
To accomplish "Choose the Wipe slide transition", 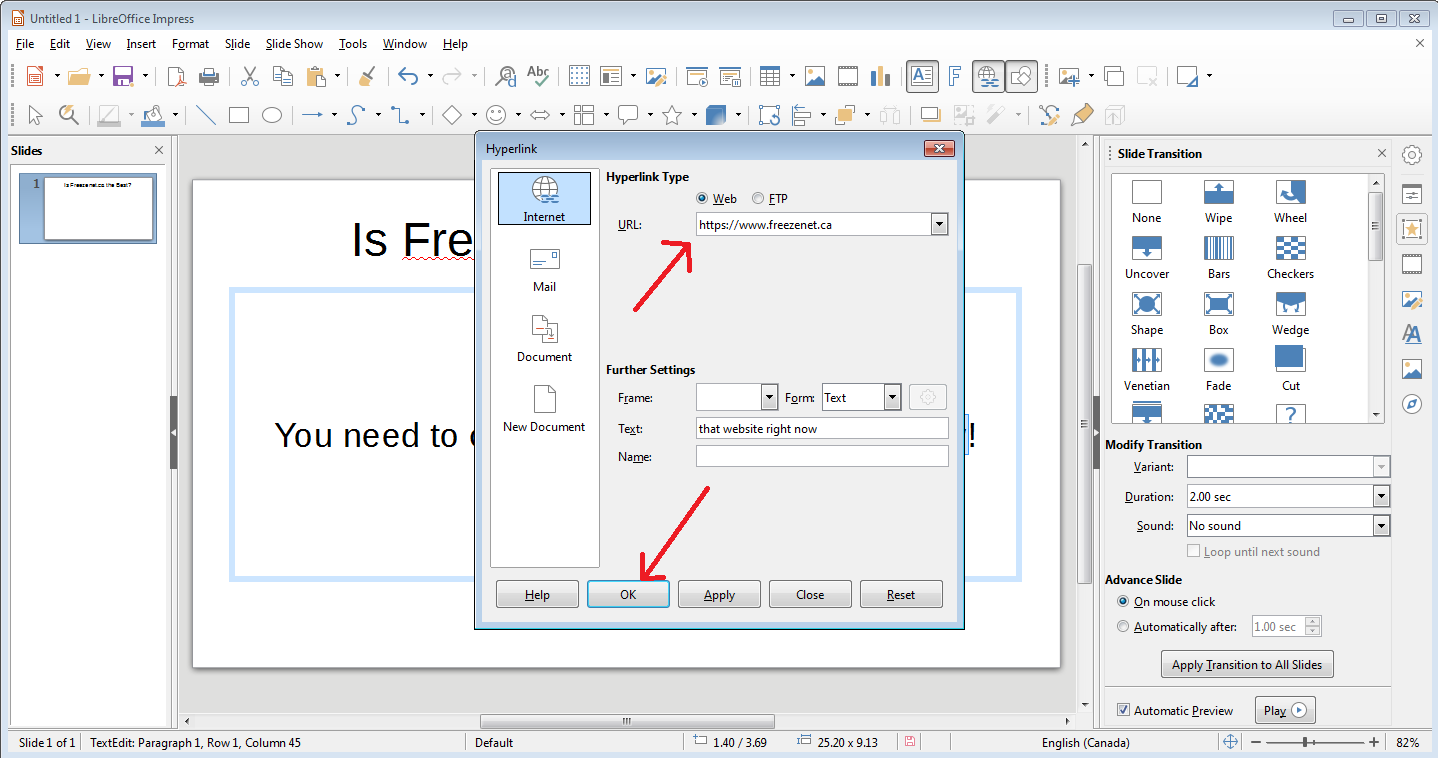I will click(1218, 202).
